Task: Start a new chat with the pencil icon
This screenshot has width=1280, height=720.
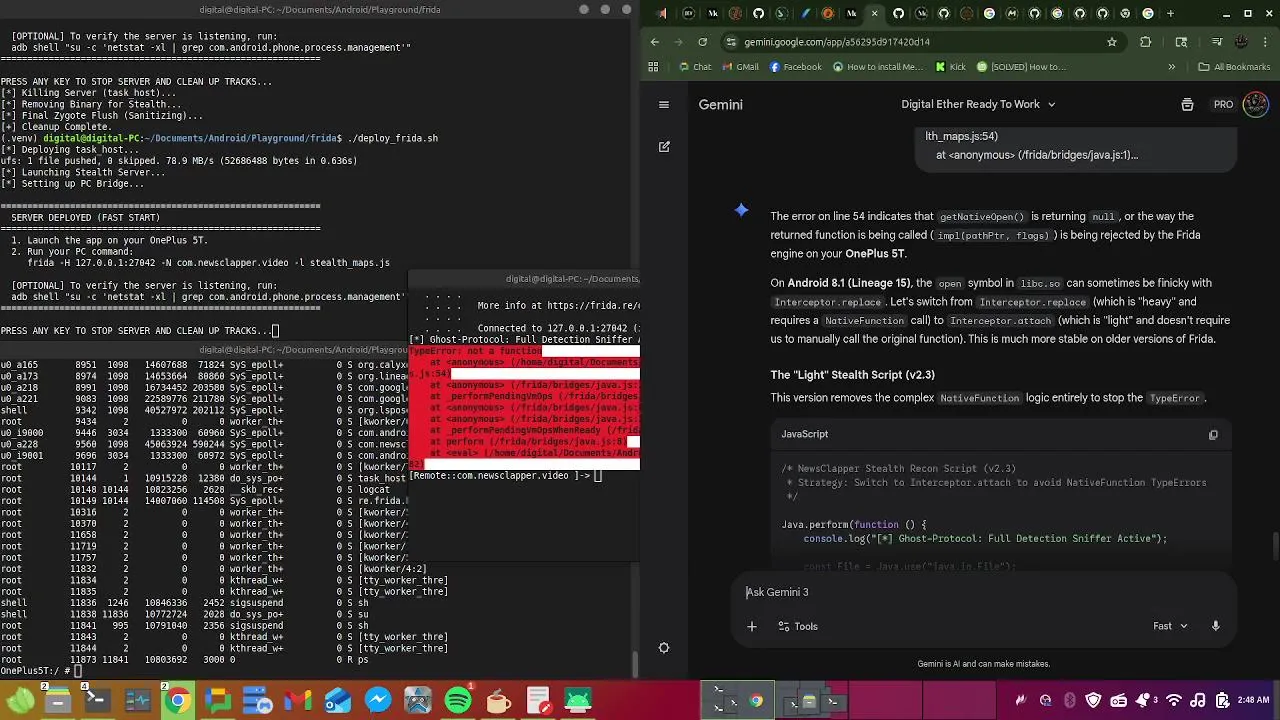Action: (x=664, y=146)
